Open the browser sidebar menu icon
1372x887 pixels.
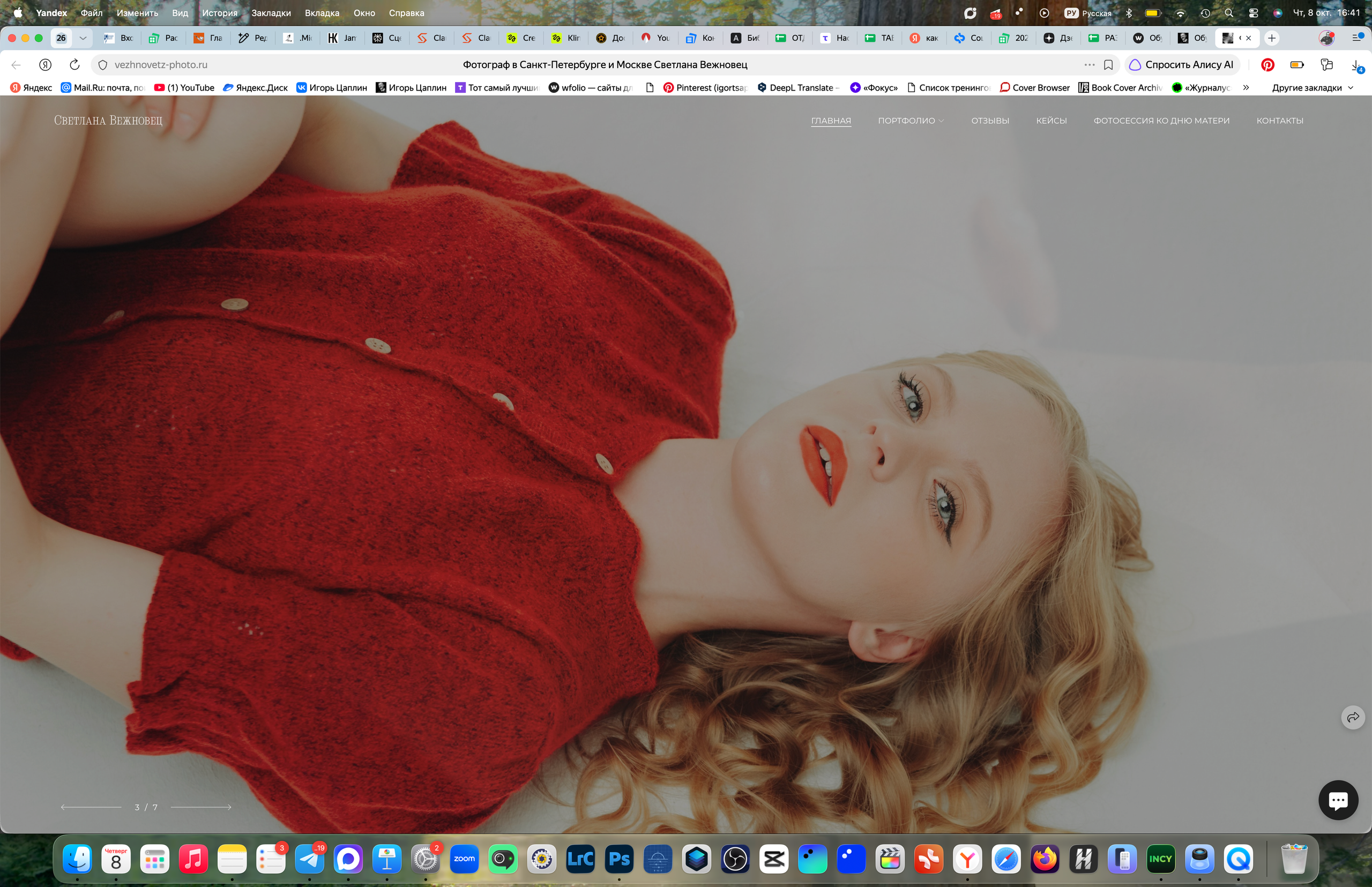[x=1357, y=38]
